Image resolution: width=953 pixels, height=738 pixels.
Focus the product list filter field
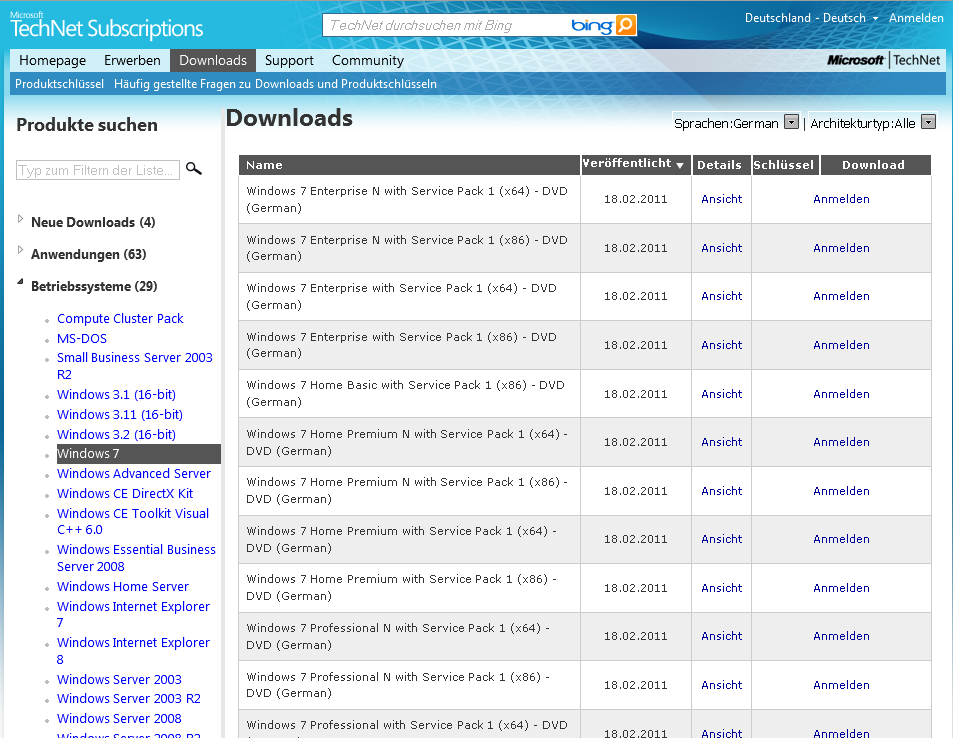coord(98,170)
